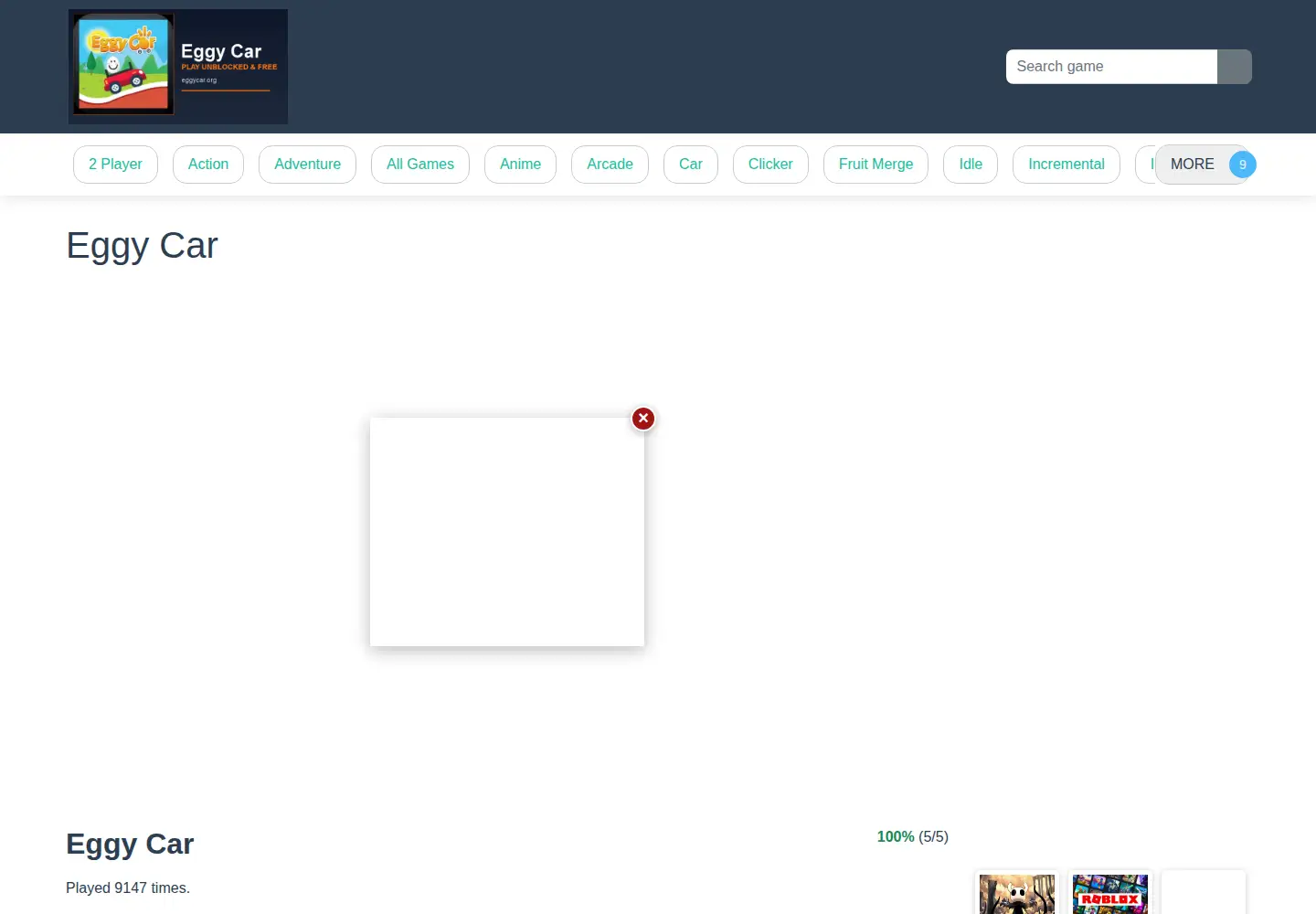Open the Adventure category
Image resolution: width=1316 pixels, height=914 pixels.
click(307, 165)
